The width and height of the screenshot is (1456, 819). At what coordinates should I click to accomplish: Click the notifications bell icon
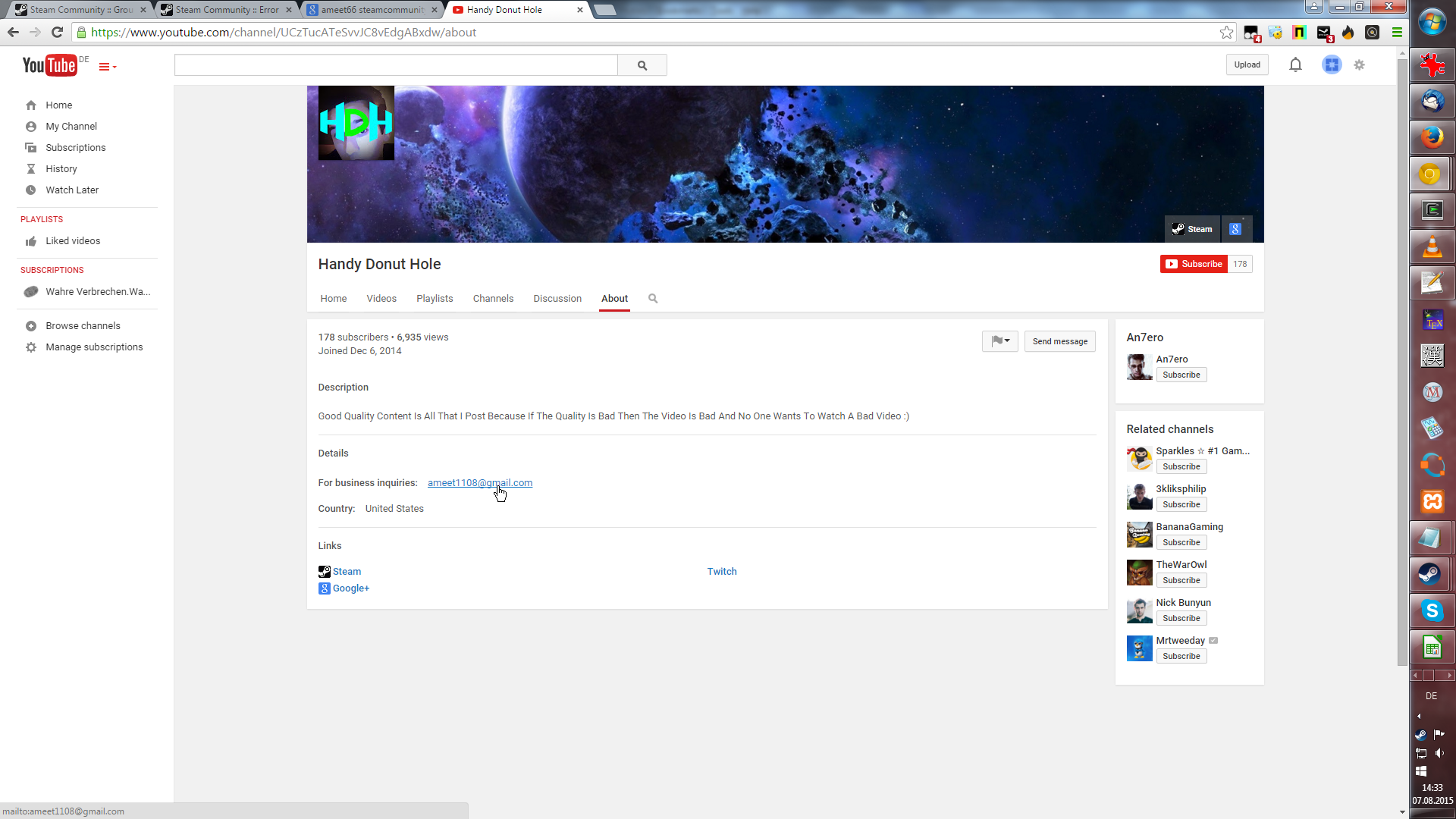tap(1295, 65)
